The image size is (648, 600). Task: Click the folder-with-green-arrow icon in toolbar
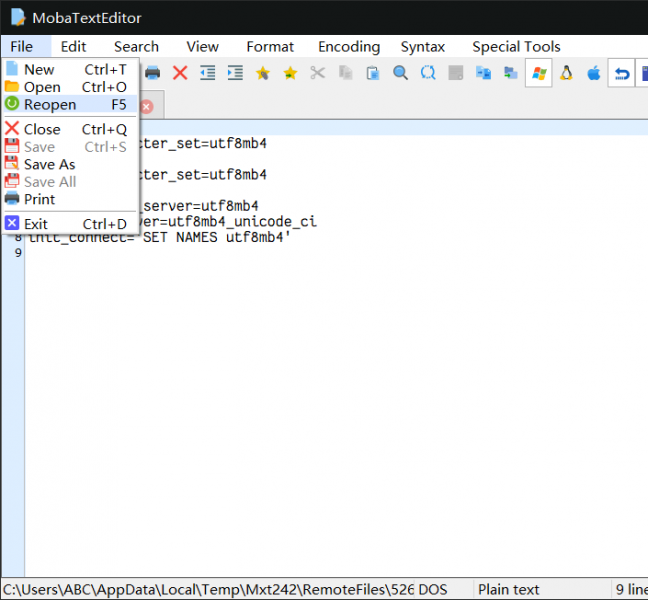click(x=511, y=73)
